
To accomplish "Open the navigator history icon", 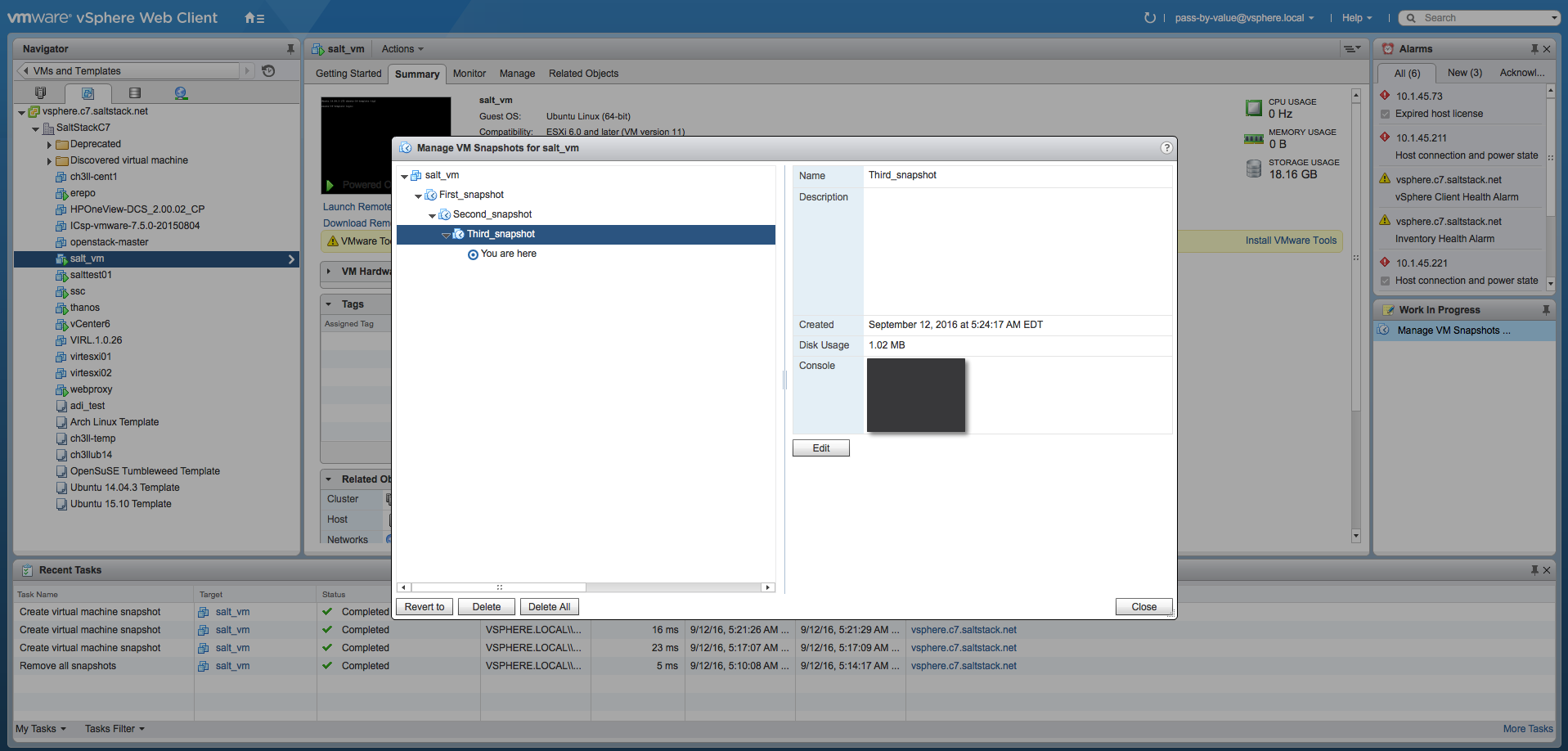I will 268,71.
